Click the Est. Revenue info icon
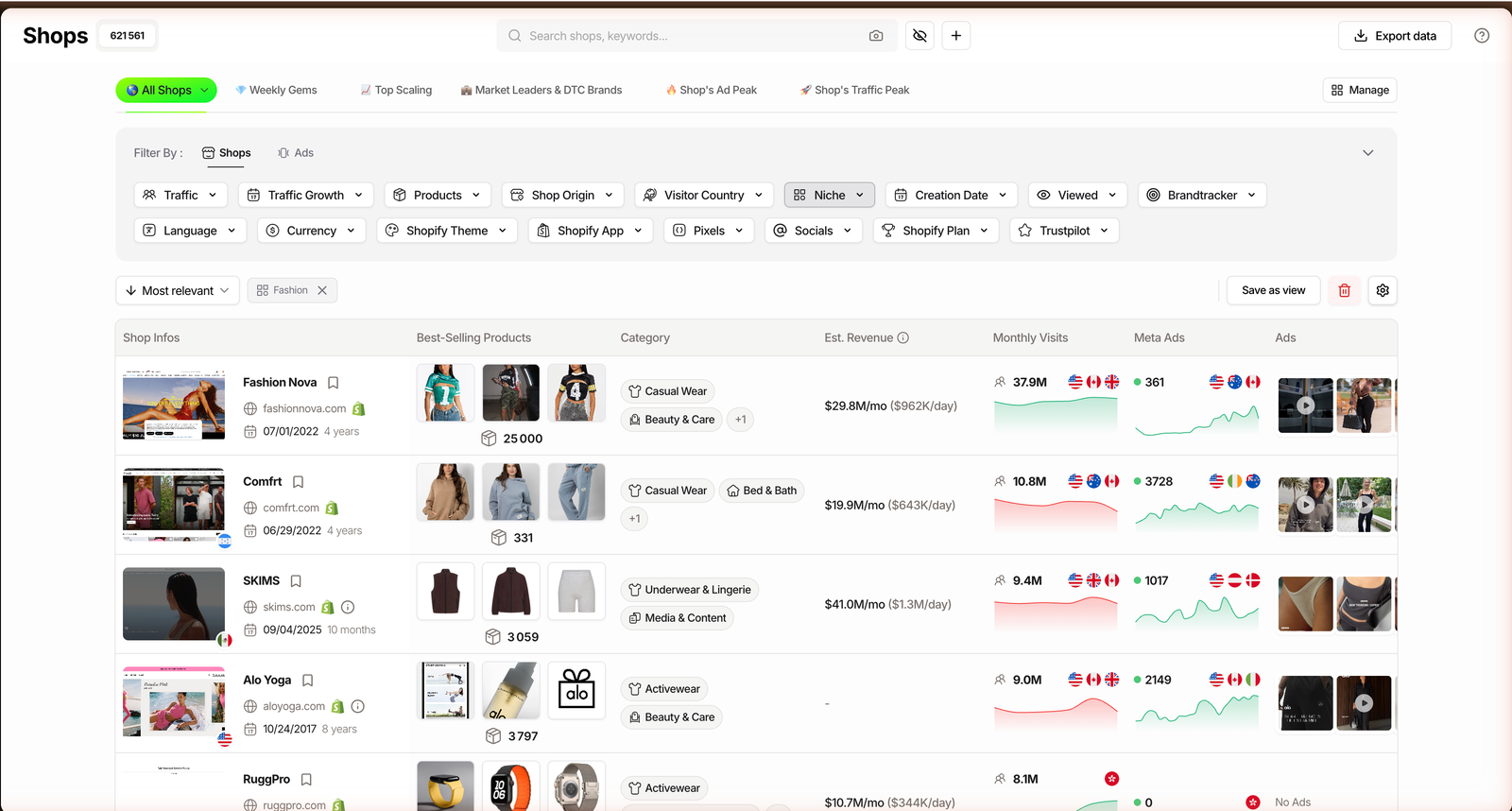1512x811 pixels. pyautogui.click(x=903, y=337)
